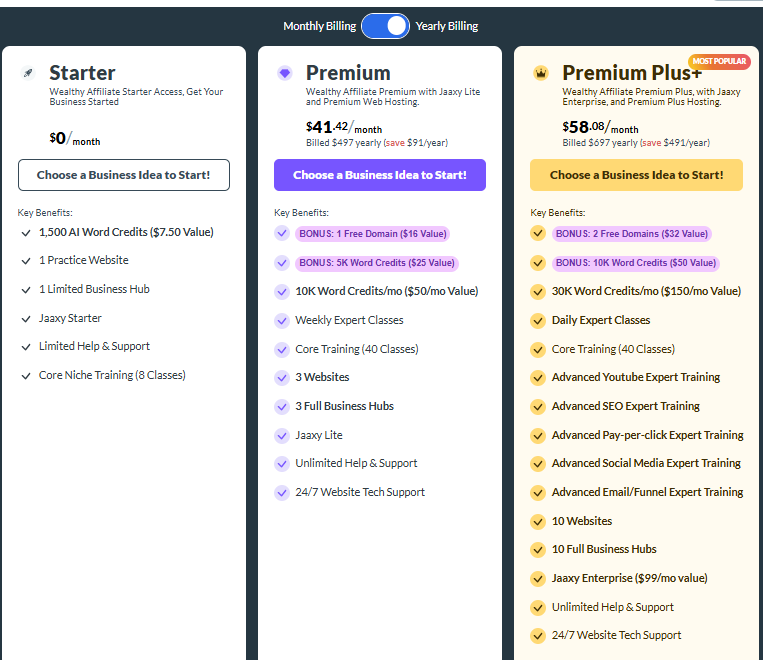
Task: Click the Premium plan title
Action: tap(348, 73)
